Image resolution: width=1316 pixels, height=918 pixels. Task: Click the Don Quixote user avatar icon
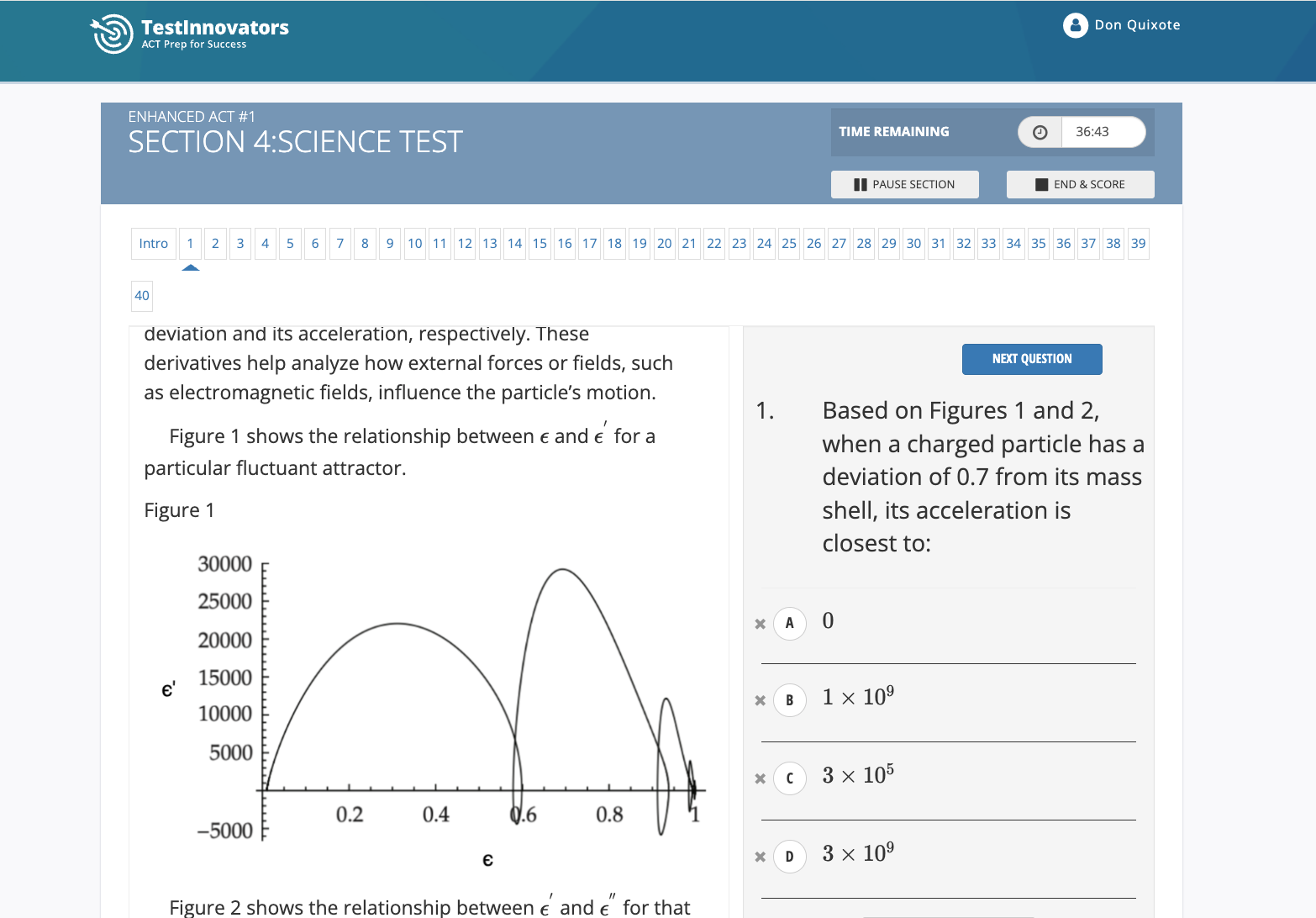coord(1075,26)
